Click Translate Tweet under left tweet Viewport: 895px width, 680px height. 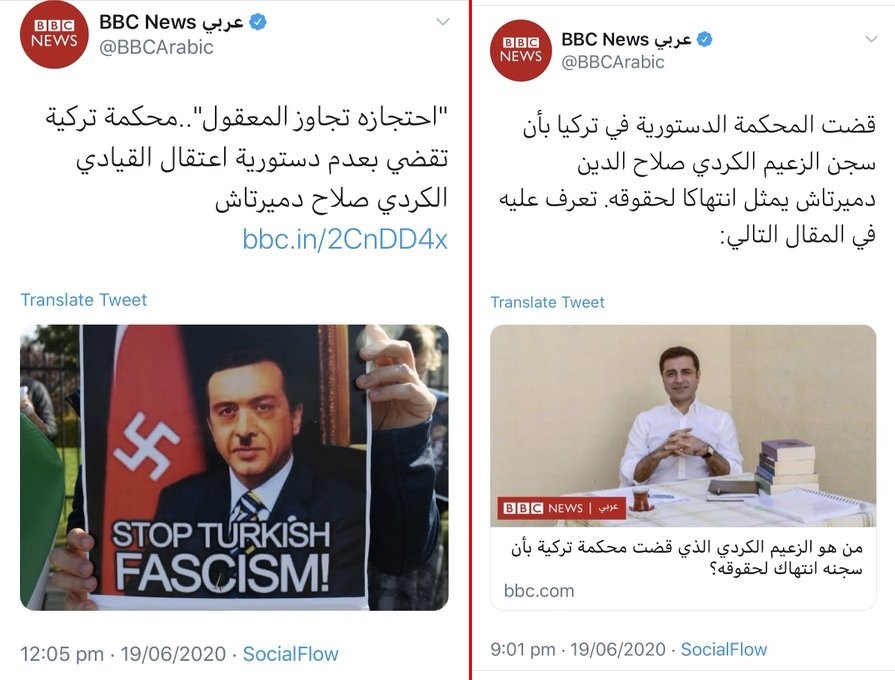coord(84,300)
